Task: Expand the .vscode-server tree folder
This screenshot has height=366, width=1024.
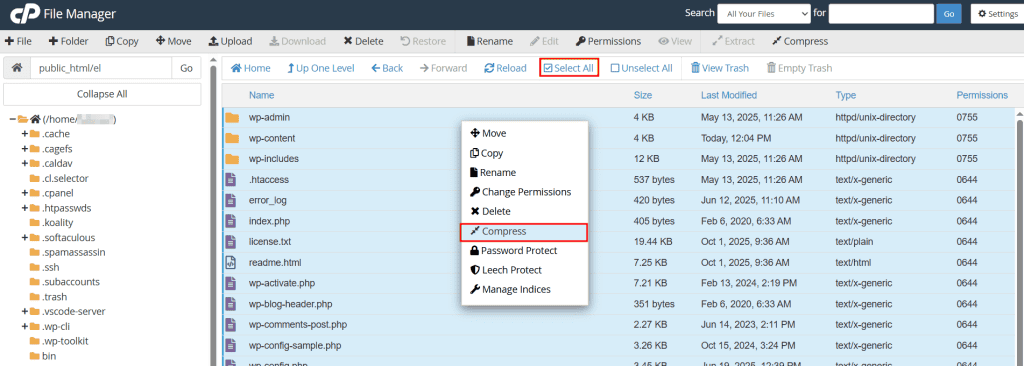Action: pyautogui.click(x=25, y=311)
